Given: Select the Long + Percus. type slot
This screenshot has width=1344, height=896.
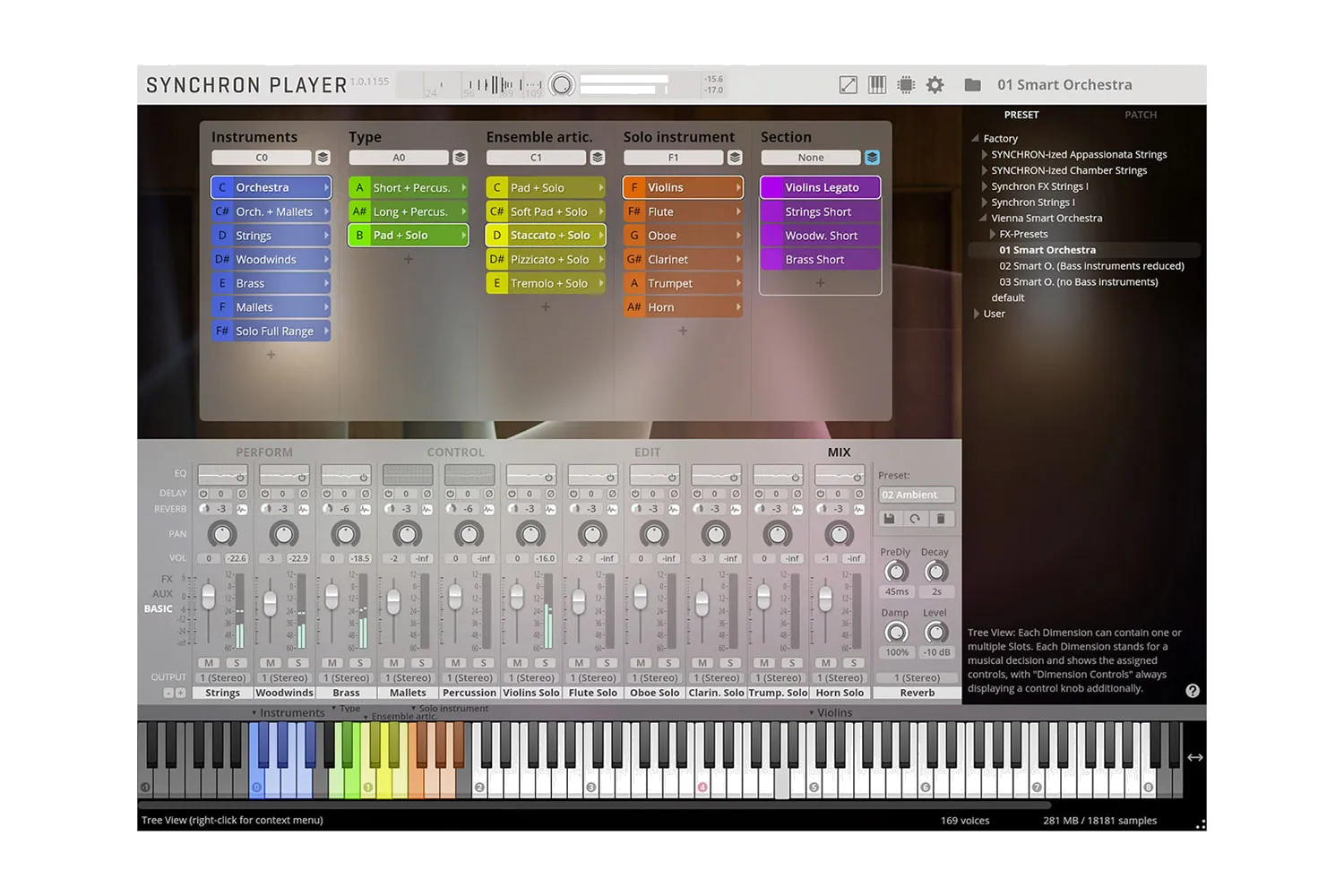Looking at the screenshot, I should coord(409,211).
